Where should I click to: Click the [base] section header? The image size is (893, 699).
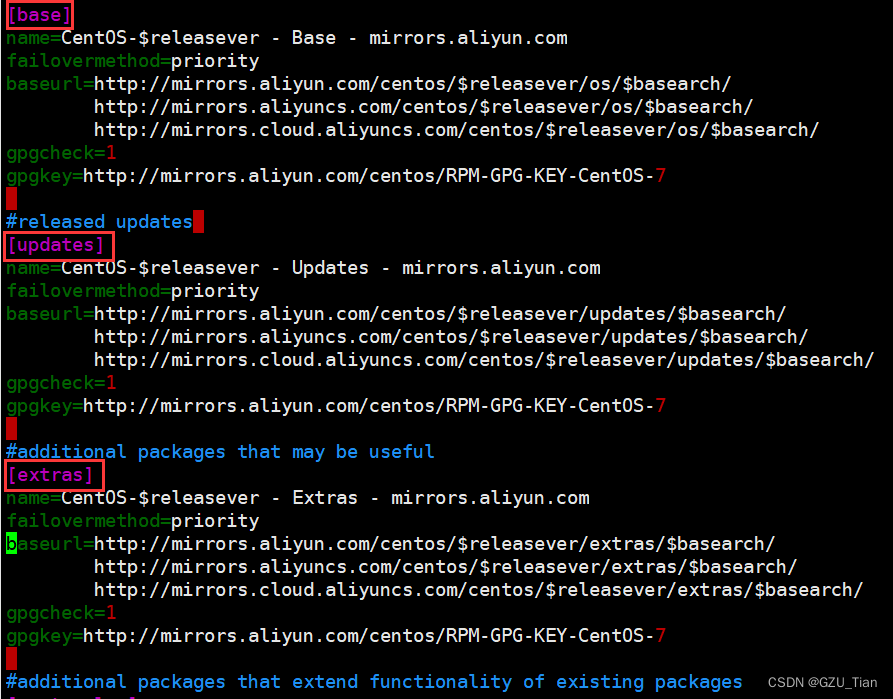tap(39, 15)
